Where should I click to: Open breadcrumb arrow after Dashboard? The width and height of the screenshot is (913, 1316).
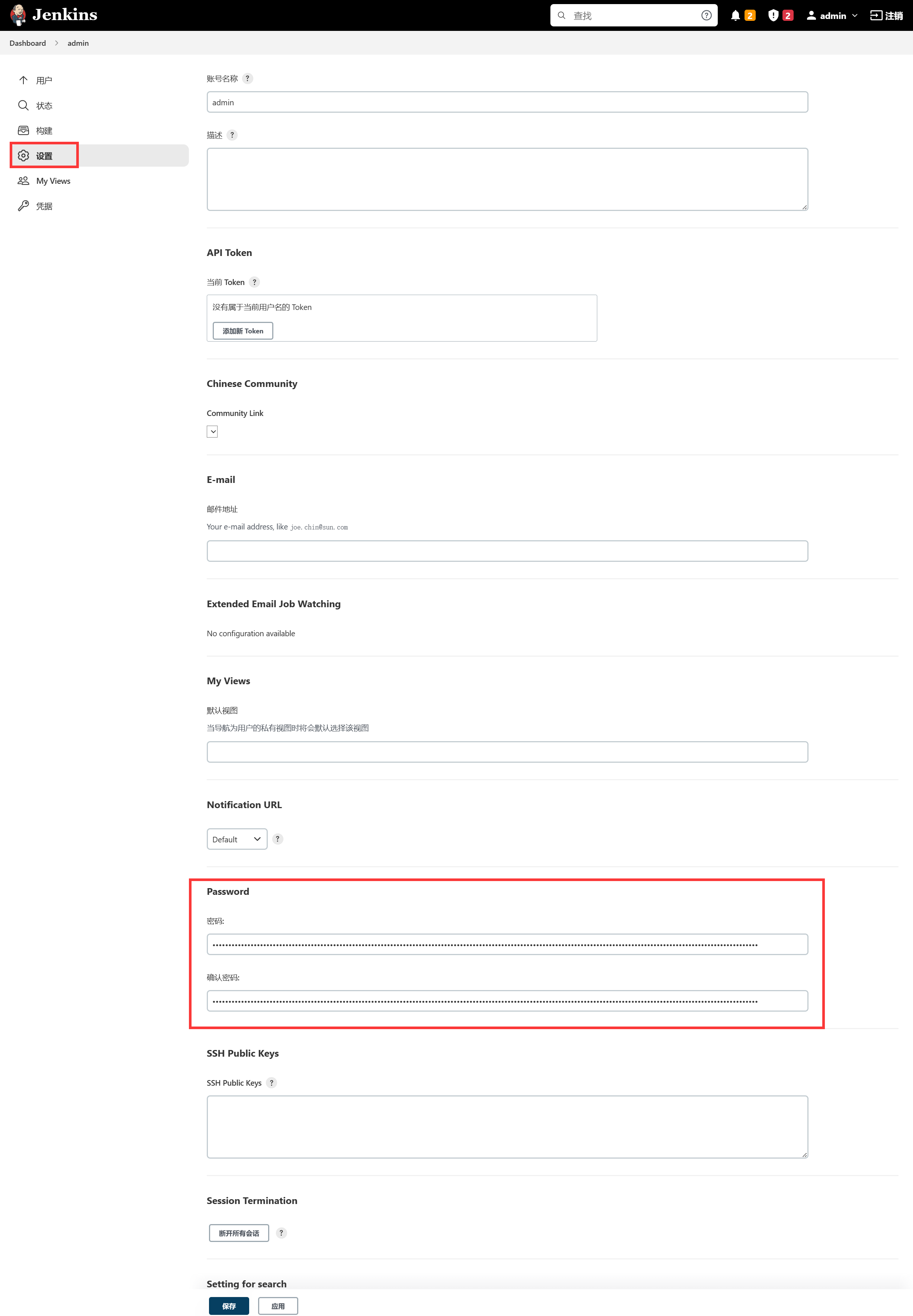tap(57, 44)
